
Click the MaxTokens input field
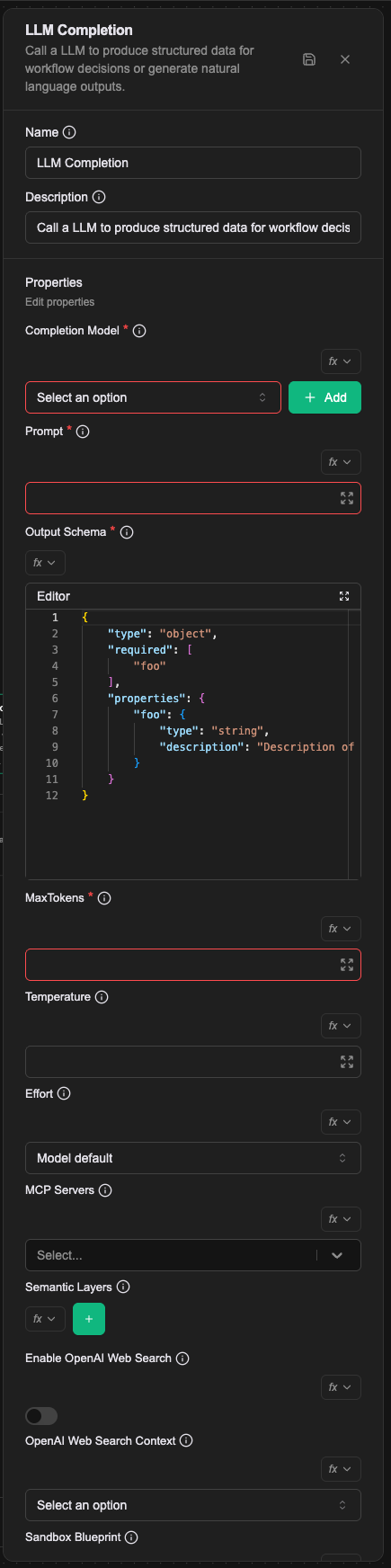[x=193, y=965]
